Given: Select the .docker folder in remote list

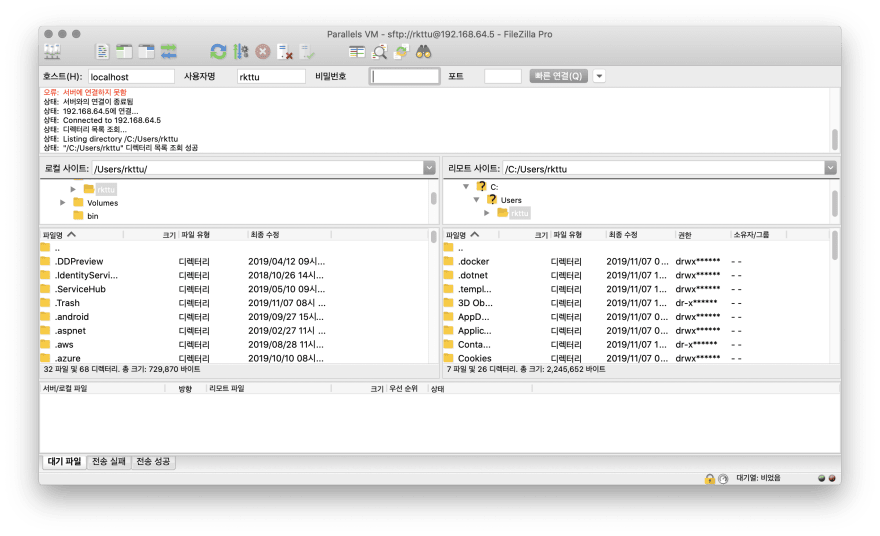Looking at the screenshot, I should 473,262.
